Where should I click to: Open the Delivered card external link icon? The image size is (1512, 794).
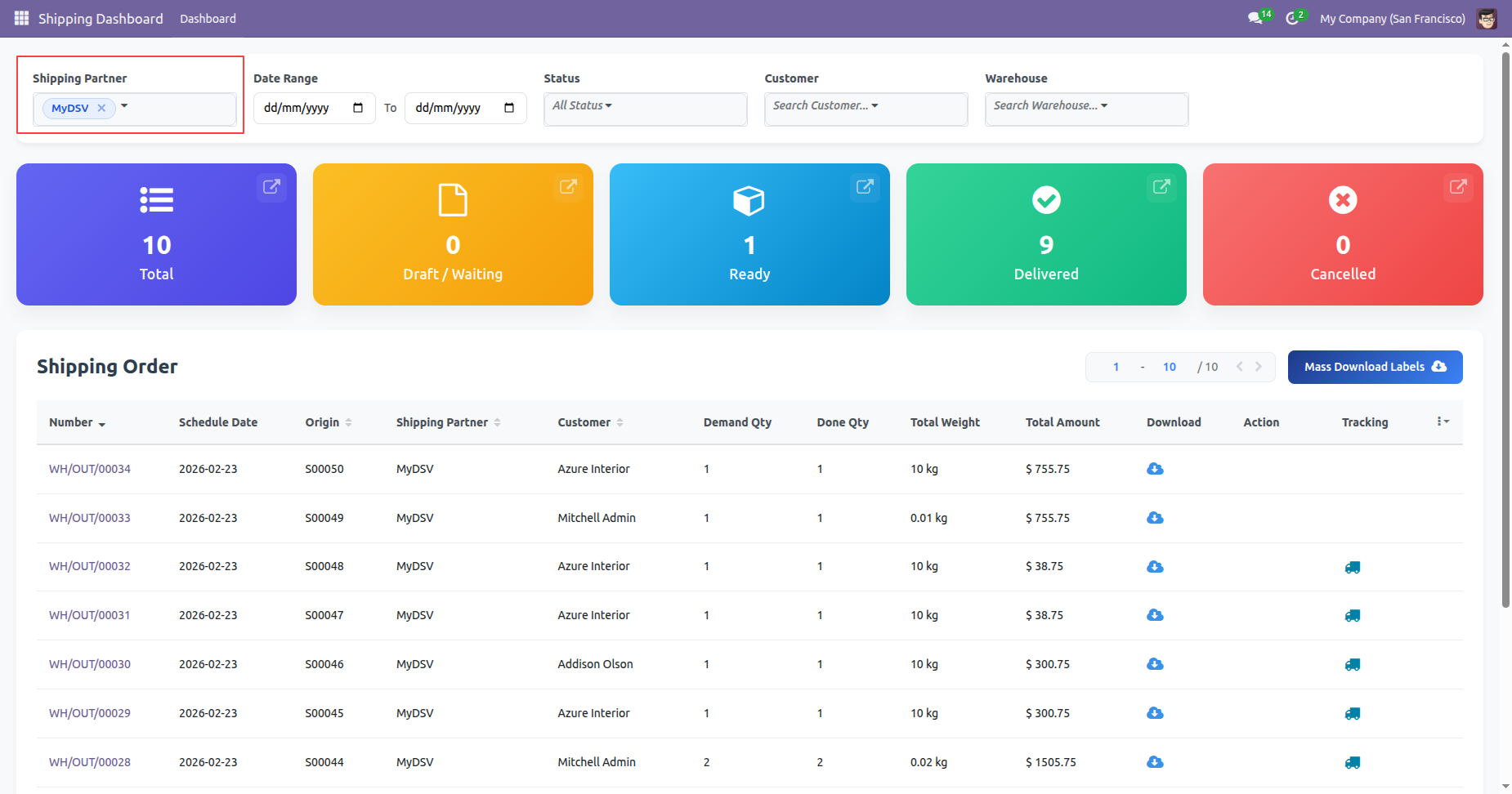(1161, 187)
